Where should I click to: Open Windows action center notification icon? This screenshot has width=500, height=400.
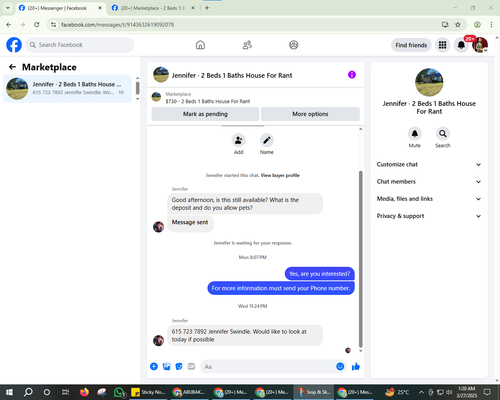click(x=487, y=392)
